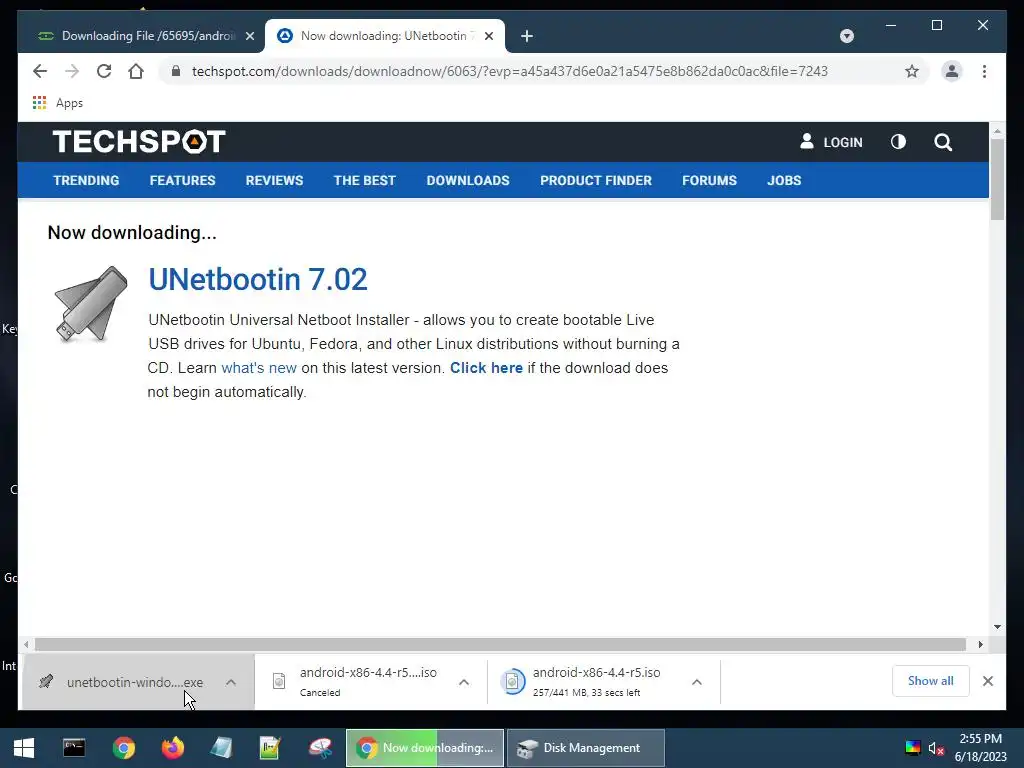1024x768 pixels.
Task: Click the Show all downloads button
Action: tap(930, 680)
